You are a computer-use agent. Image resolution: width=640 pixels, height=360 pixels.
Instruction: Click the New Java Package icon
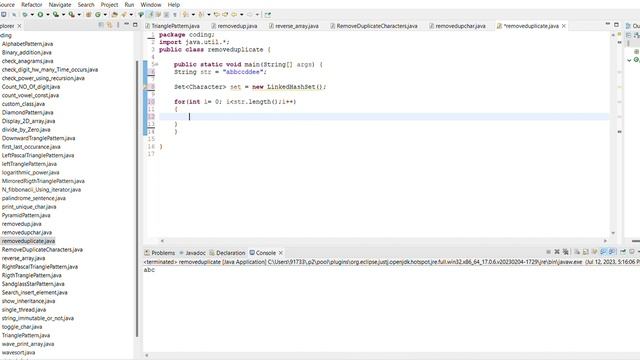pos(88,14)
